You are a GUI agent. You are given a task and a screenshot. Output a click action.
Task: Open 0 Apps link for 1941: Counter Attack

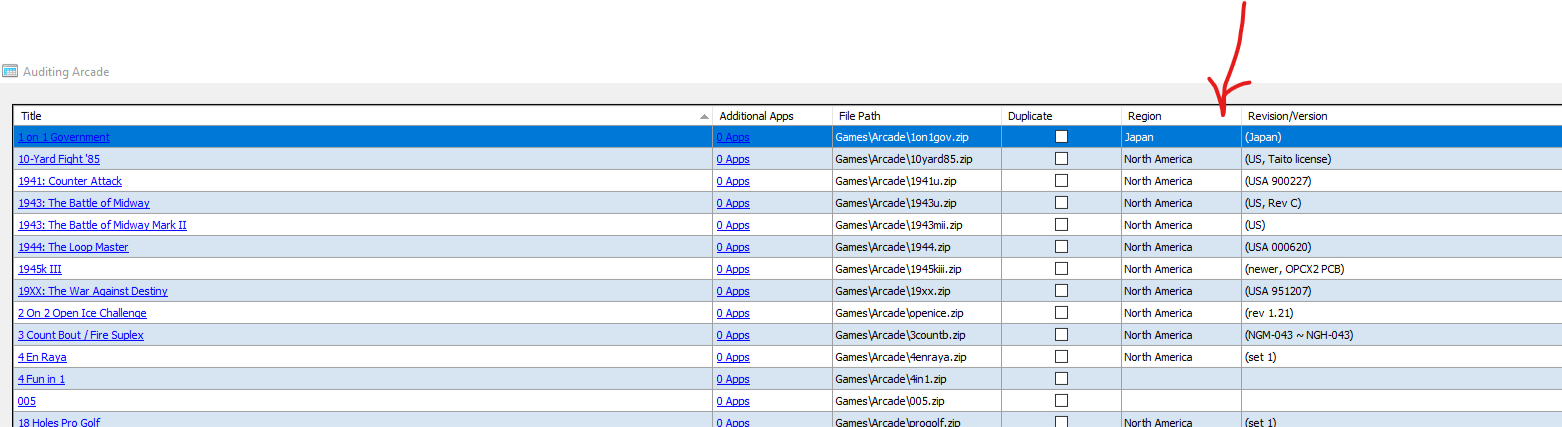point(733,181)
